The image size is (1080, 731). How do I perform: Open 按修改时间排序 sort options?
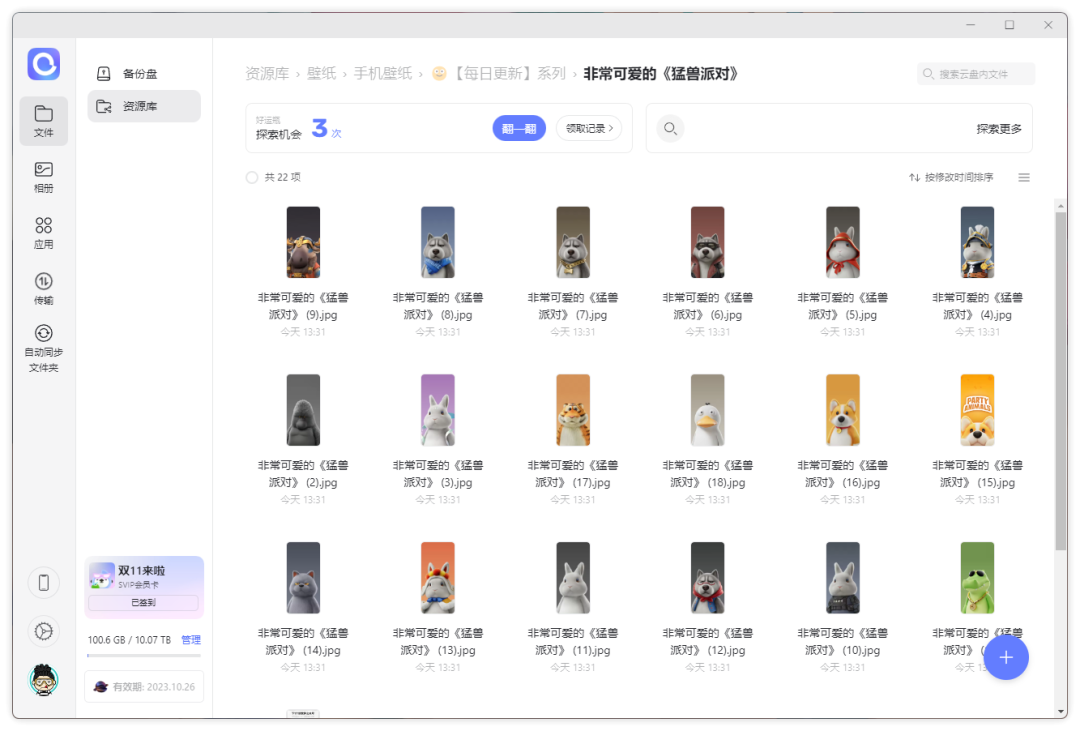pyautogui.click(x=951, y=178)
